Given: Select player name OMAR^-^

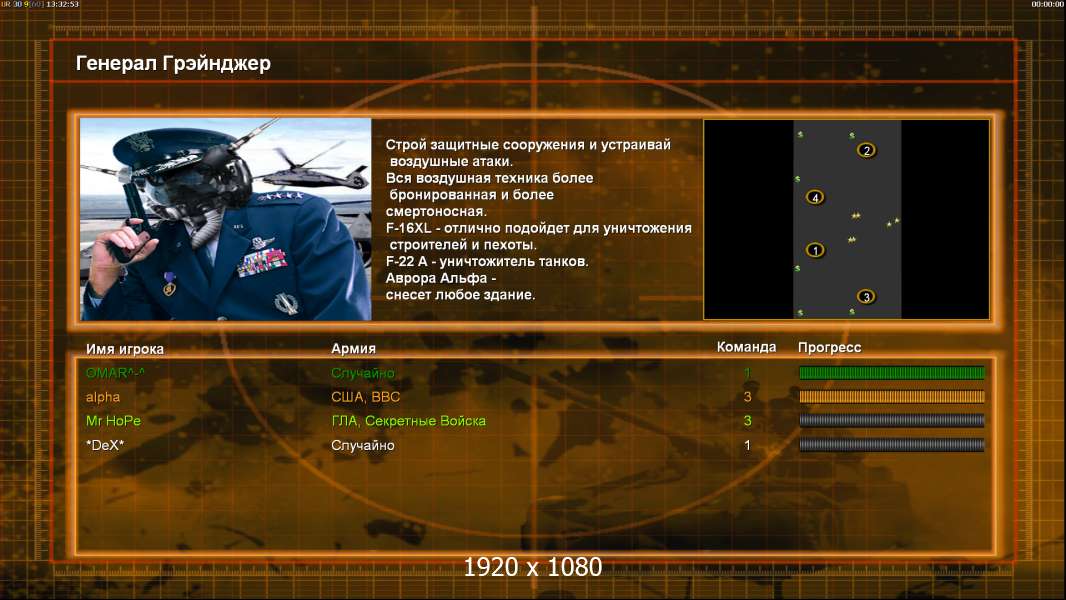Looking at the screenshot, I should [115, 372].
